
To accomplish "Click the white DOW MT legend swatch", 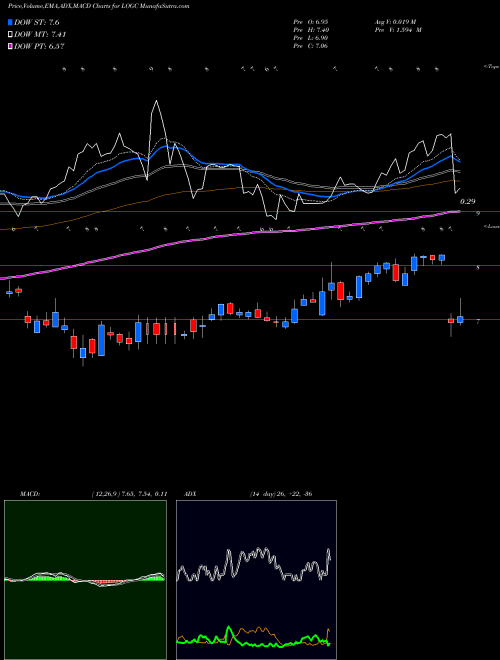I will [11, 35].
